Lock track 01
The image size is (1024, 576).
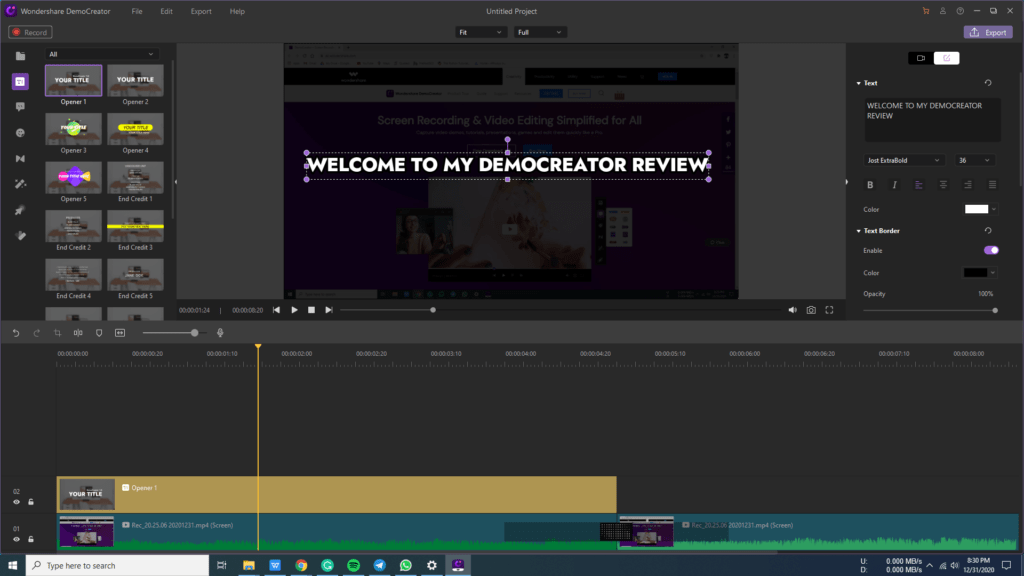(31, 539)
